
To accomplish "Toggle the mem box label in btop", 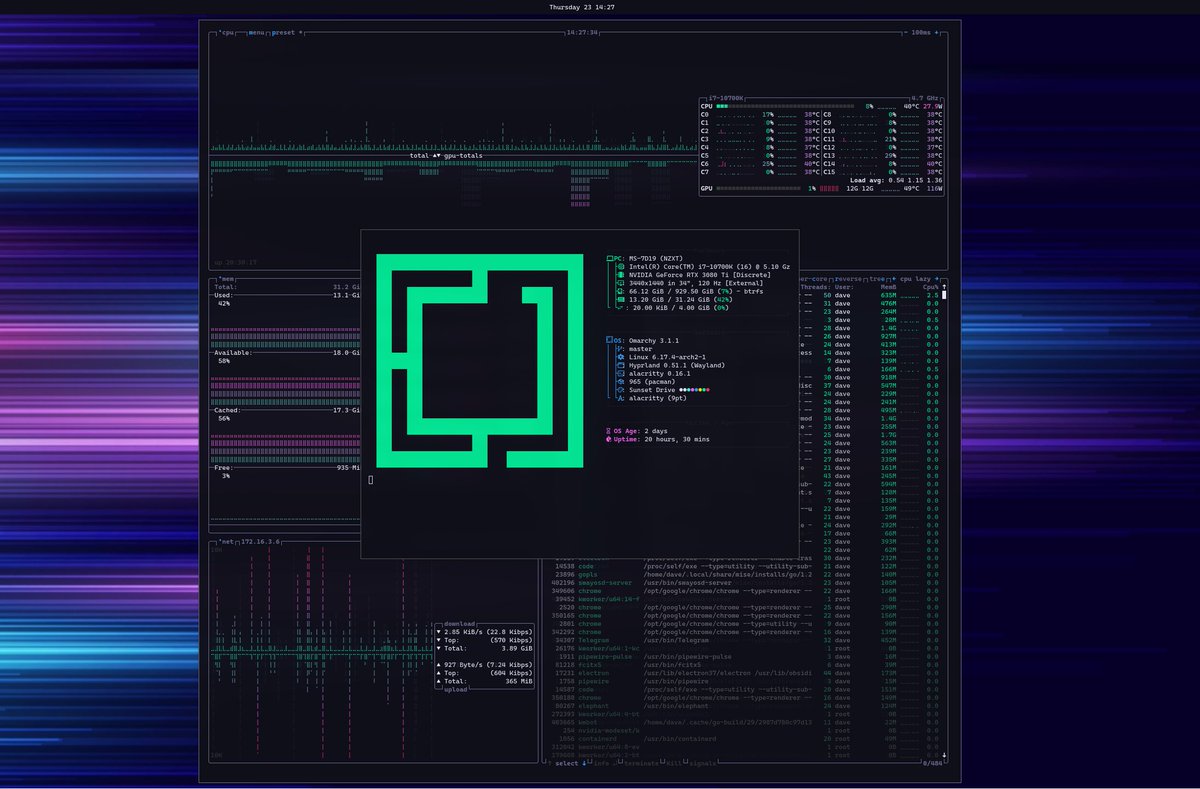I will (227, 278).
